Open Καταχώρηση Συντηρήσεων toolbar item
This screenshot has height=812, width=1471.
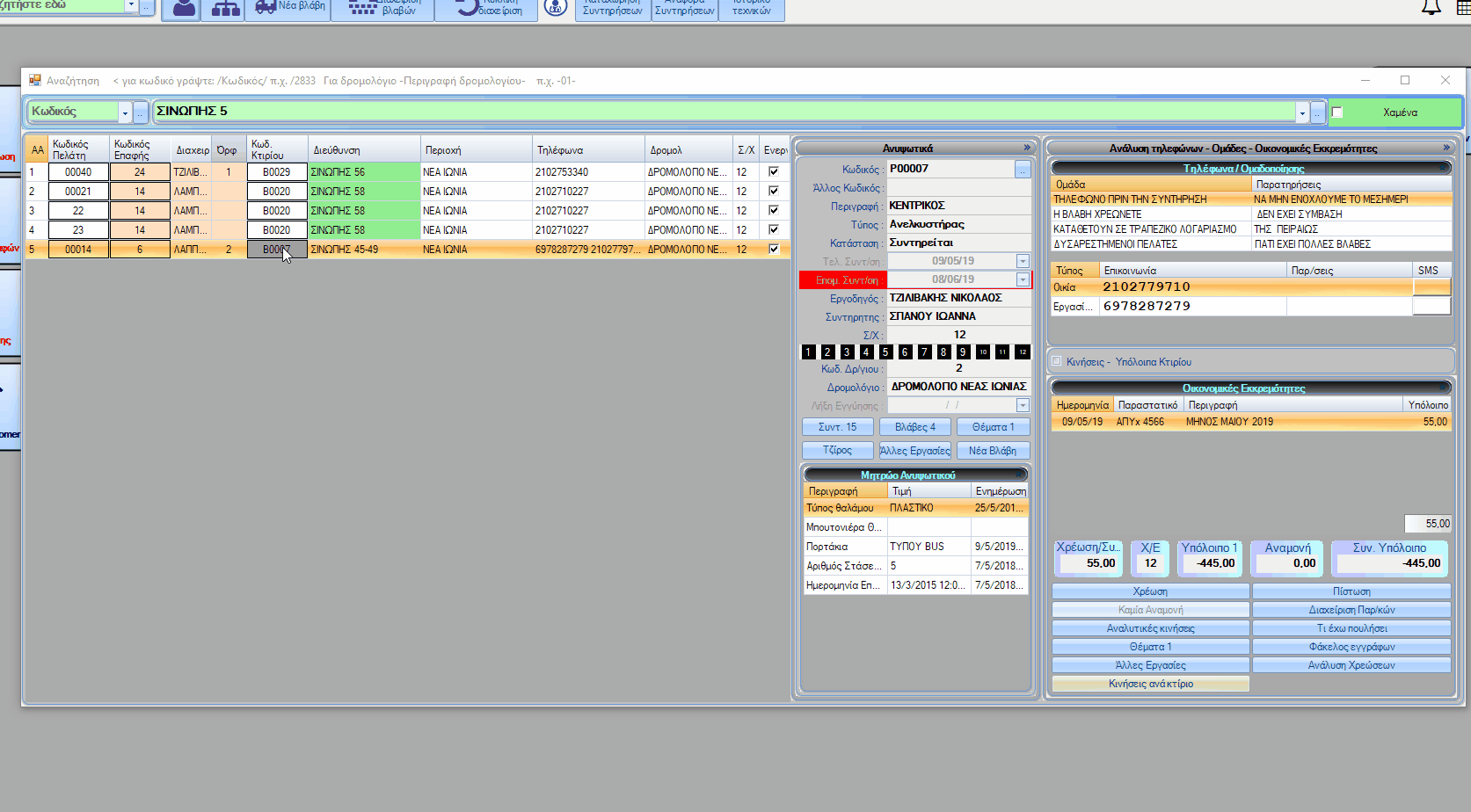[x=613, y=9]
